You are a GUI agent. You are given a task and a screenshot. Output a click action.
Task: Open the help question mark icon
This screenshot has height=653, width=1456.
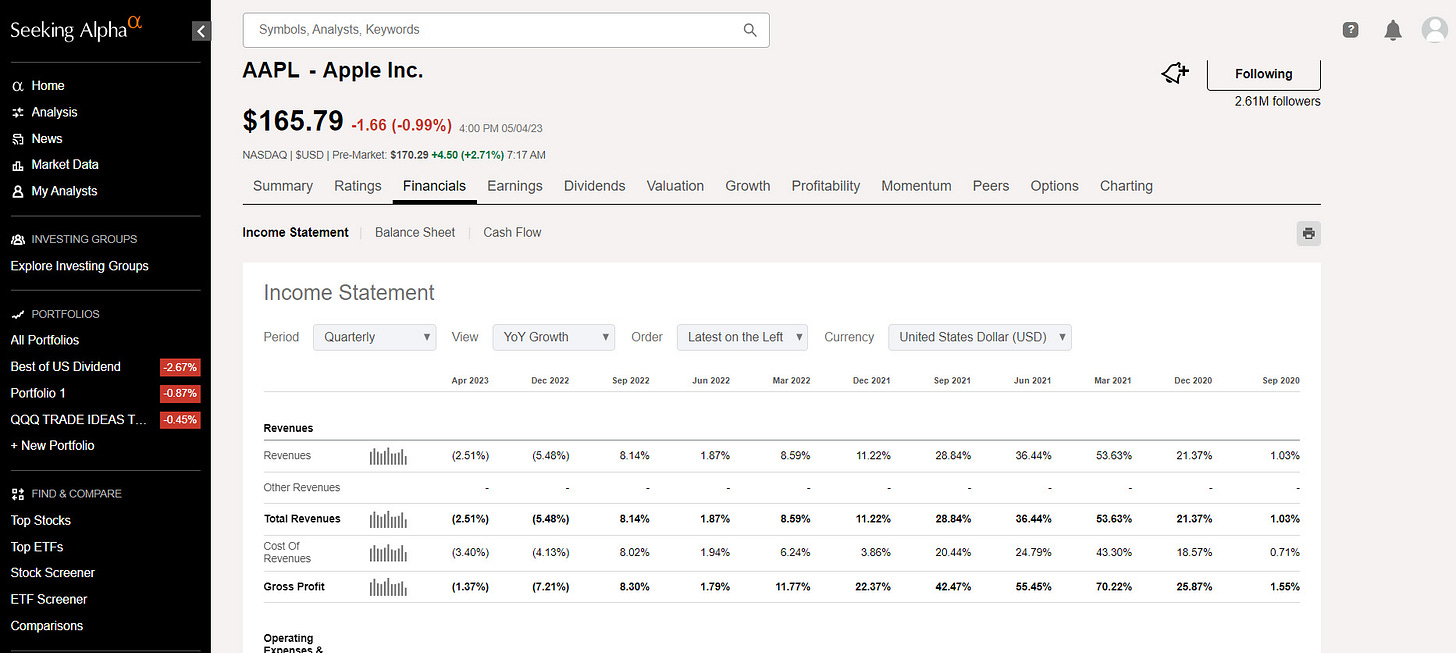pyautogui.click(x=1350, y=30)
